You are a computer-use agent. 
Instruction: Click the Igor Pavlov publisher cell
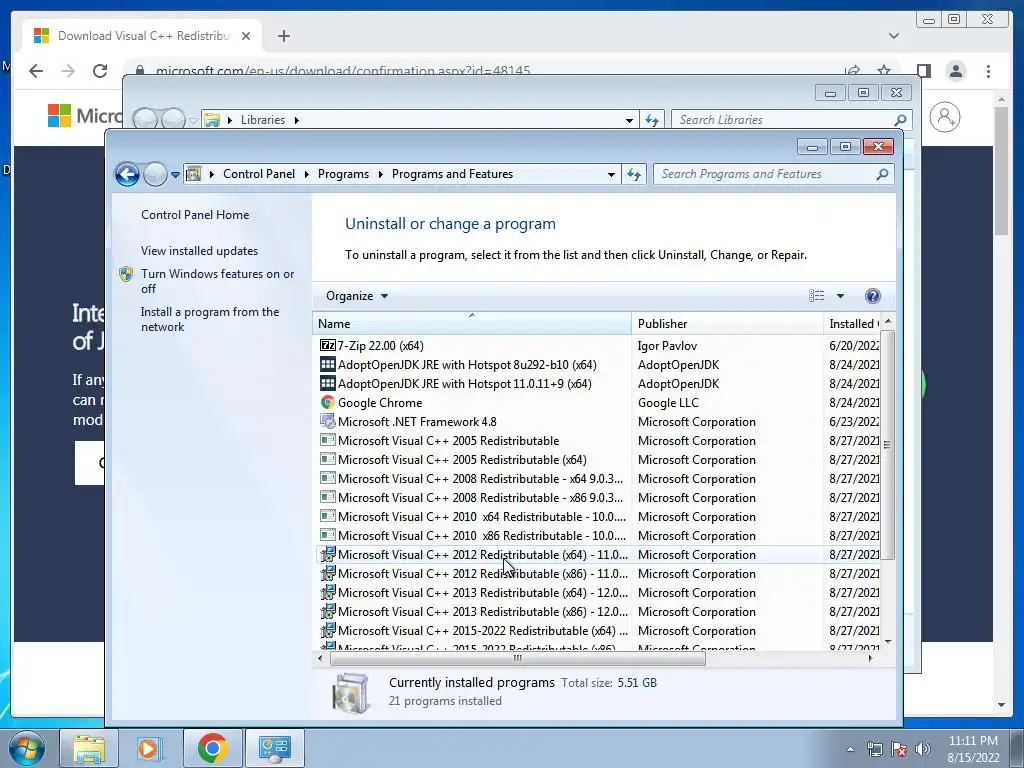click(667, 345)
